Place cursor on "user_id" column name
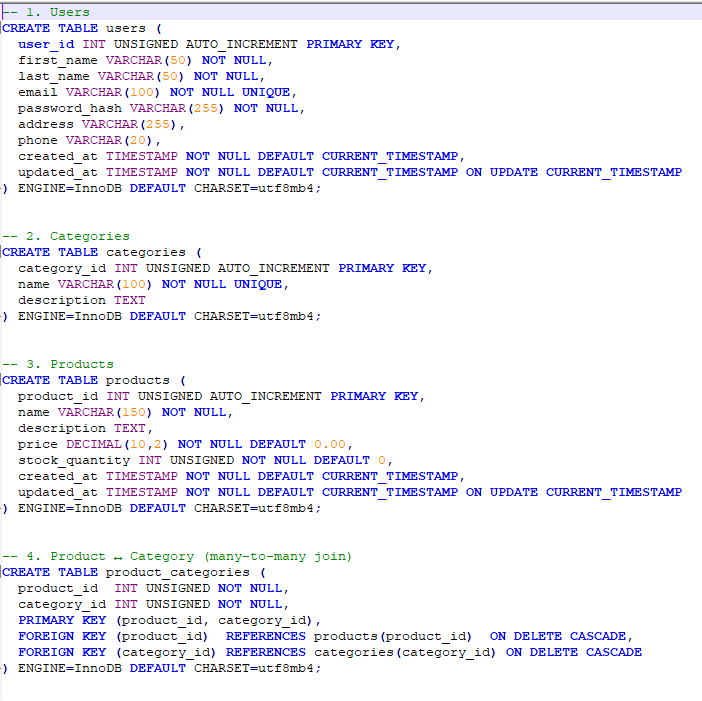The height and width of the screenshot is (701, 702). point(46,44)
